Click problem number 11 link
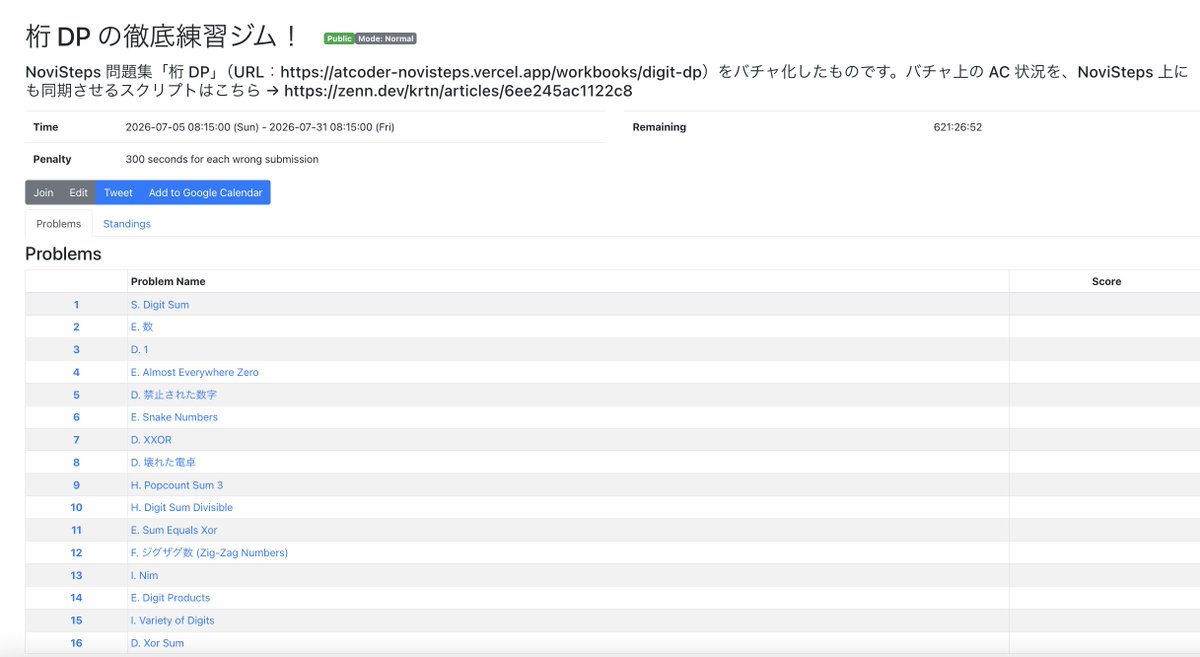This screenshot has width=1200, height=657. coord(76,530)
